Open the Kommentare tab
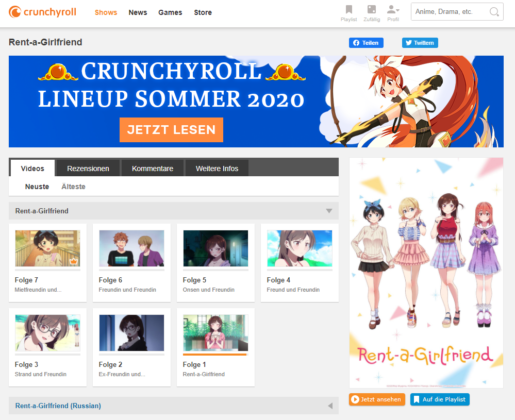This screenshot has height=420, width=515. (x=152, y=168)
